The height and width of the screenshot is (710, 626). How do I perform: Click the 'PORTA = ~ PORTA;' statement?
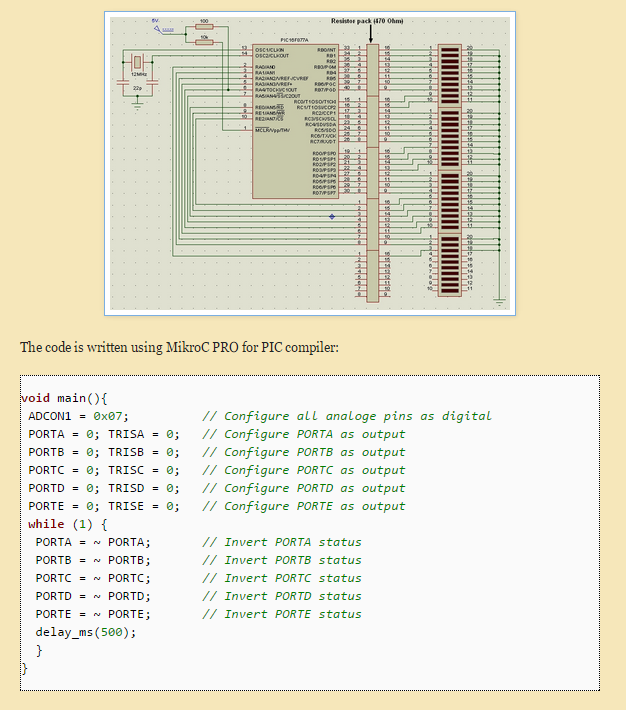93,542
